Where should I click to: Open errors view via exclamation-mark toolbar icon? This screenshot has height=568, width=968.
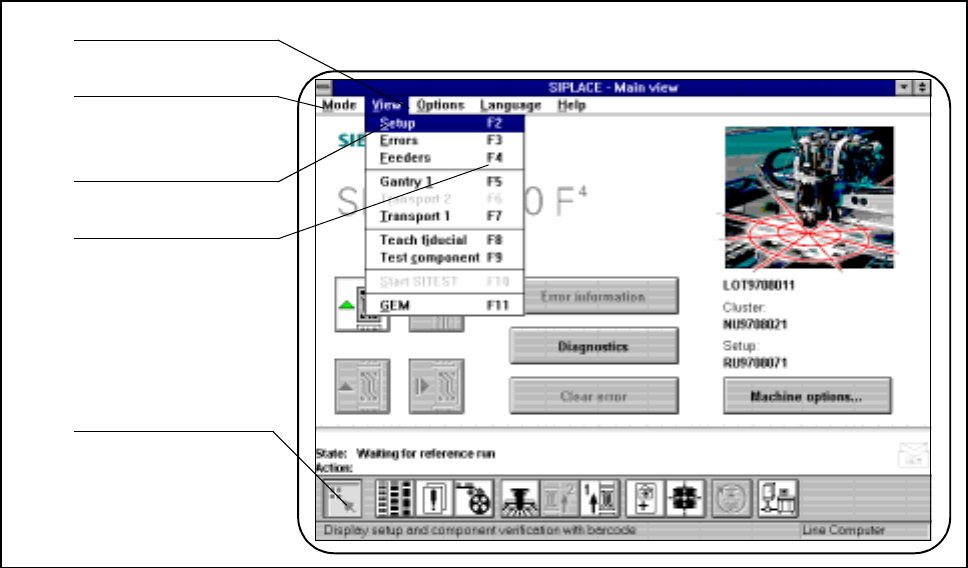pos(434,498)
